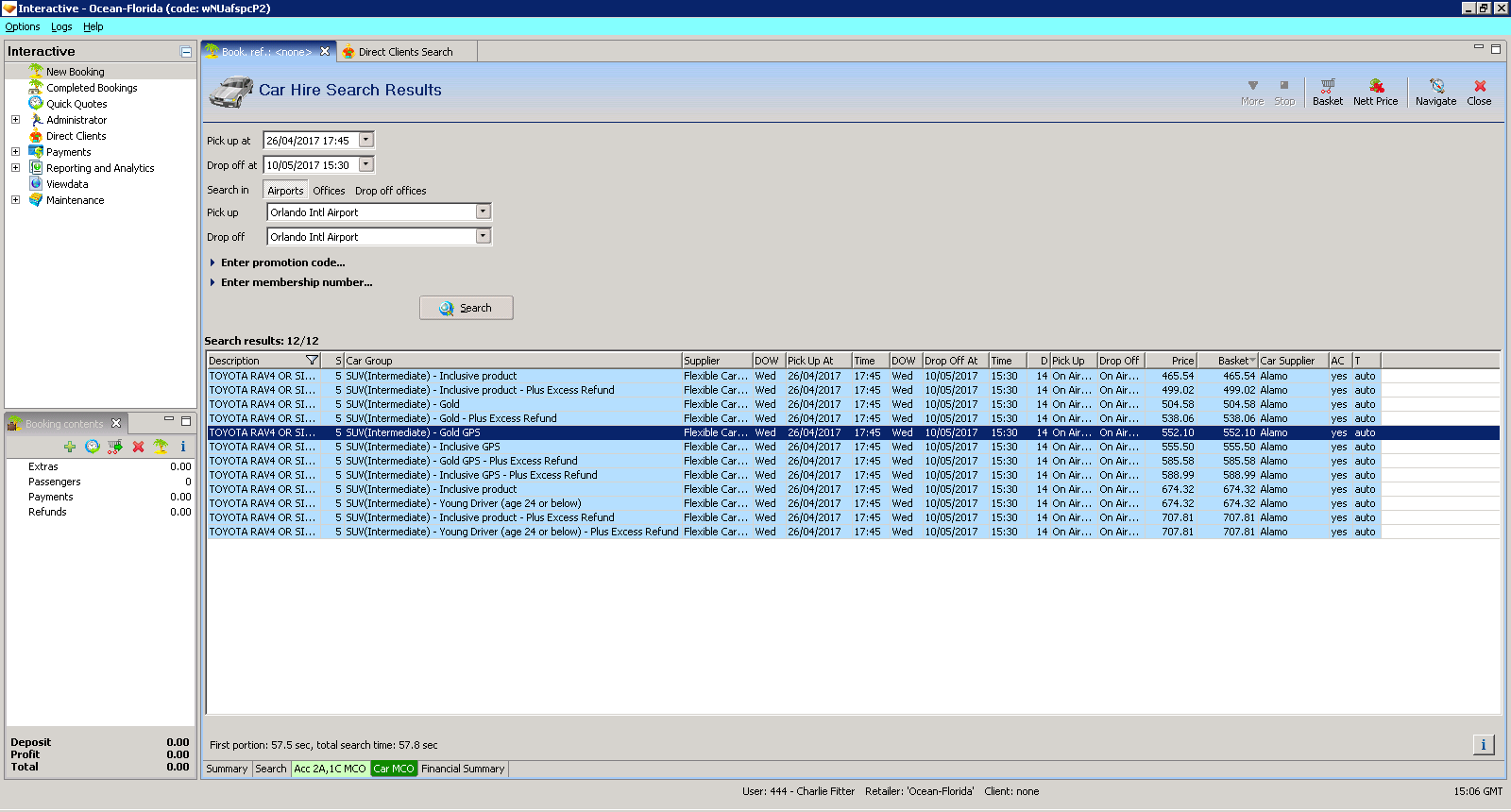Open Direct Clients in the tree
The image size is (1511, 812).
76,136
